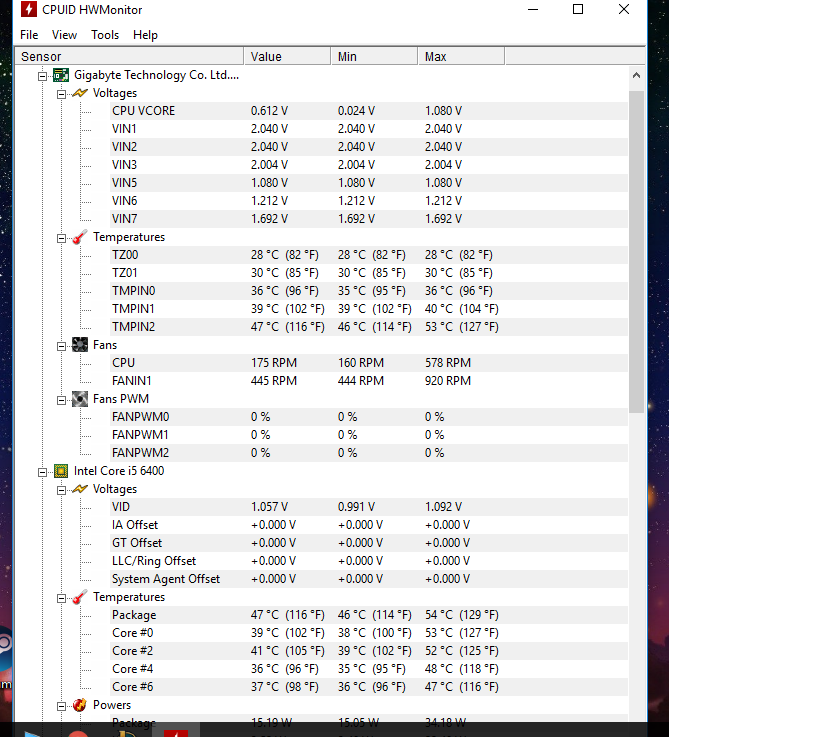The image size is (819, 737).
Task: Click the TMPIN1 current value 39 °C
Action: [287, 309]
